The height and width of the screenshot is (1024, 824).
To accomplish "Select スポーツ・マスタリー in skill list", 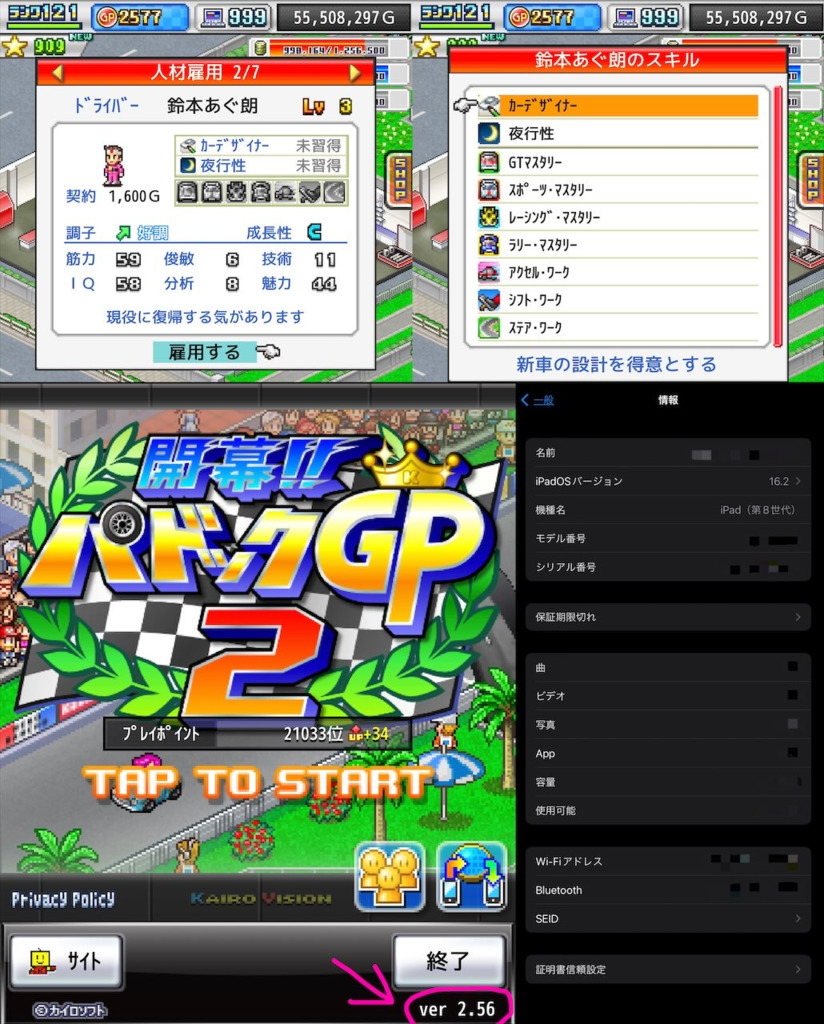I will 618,189.
